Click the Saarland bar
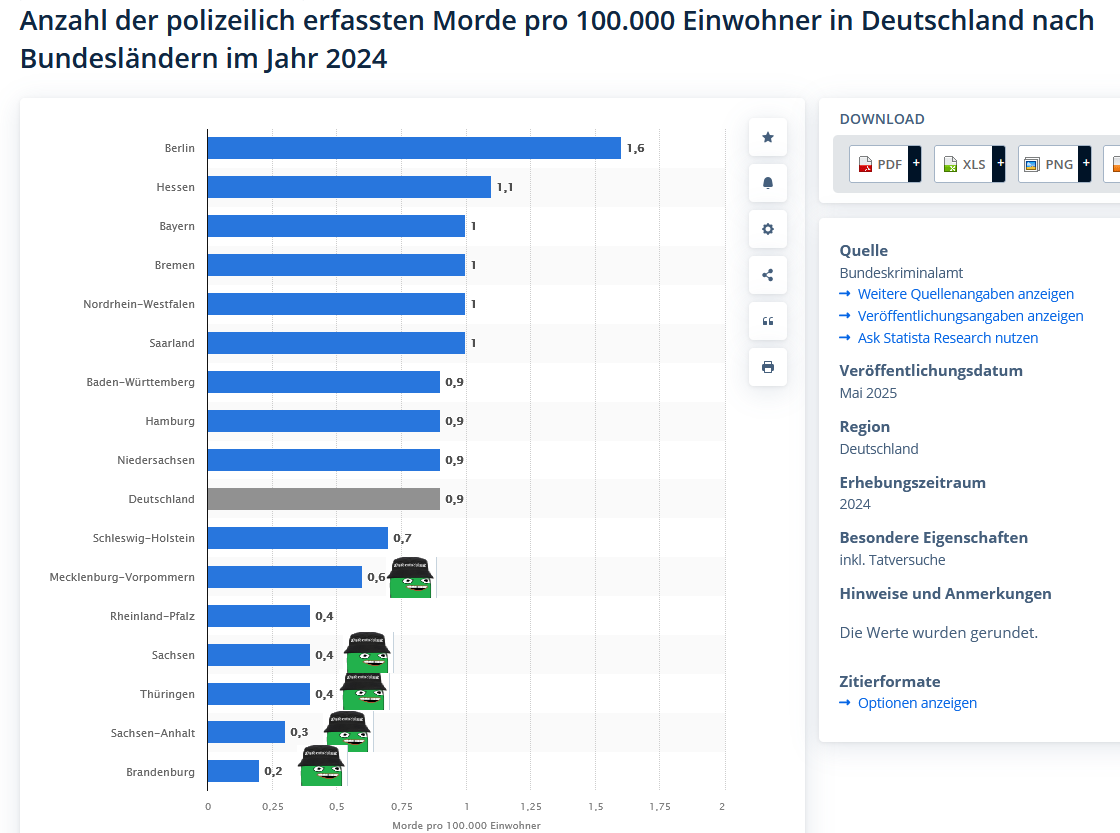1120x833 pixels. (x=336, y=343)
